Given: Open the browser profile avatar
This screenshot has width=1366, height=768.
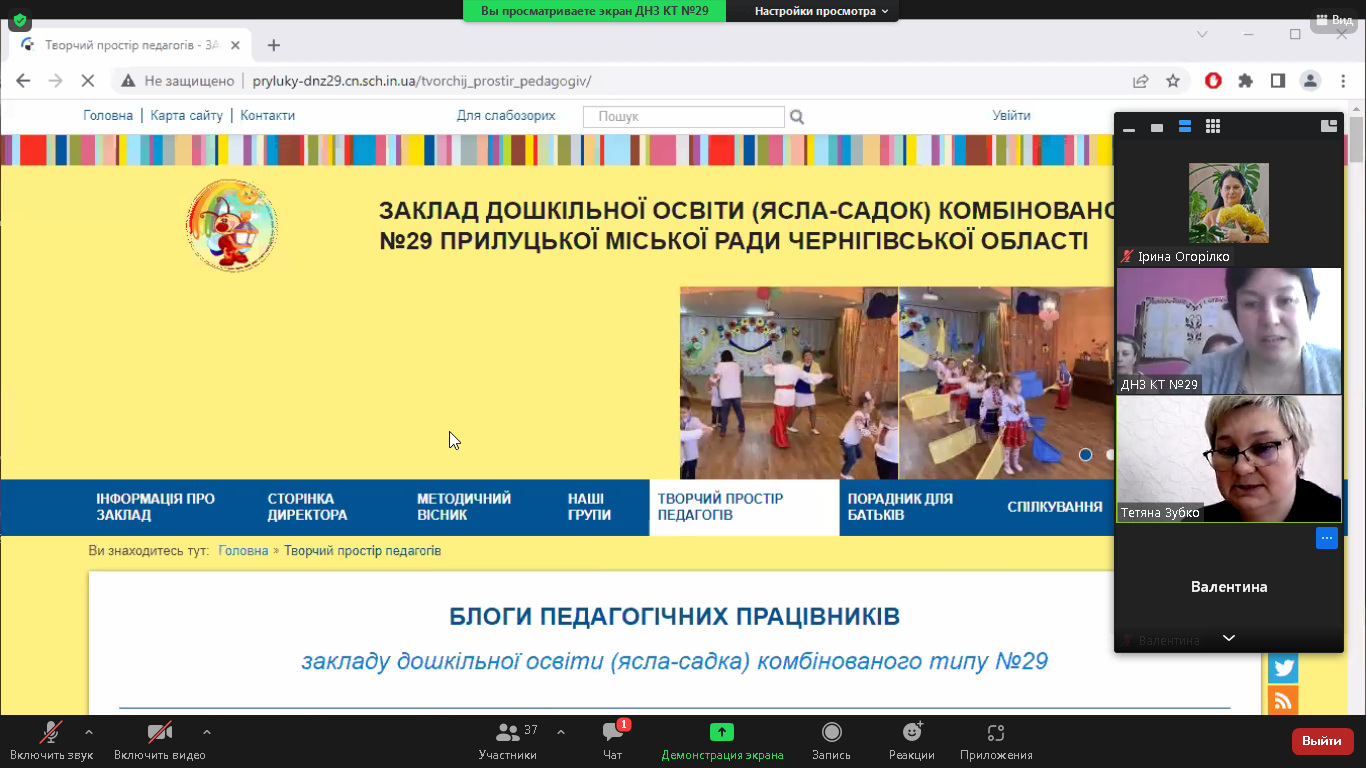Looking at the screenshot, I should pos(1310,81).
